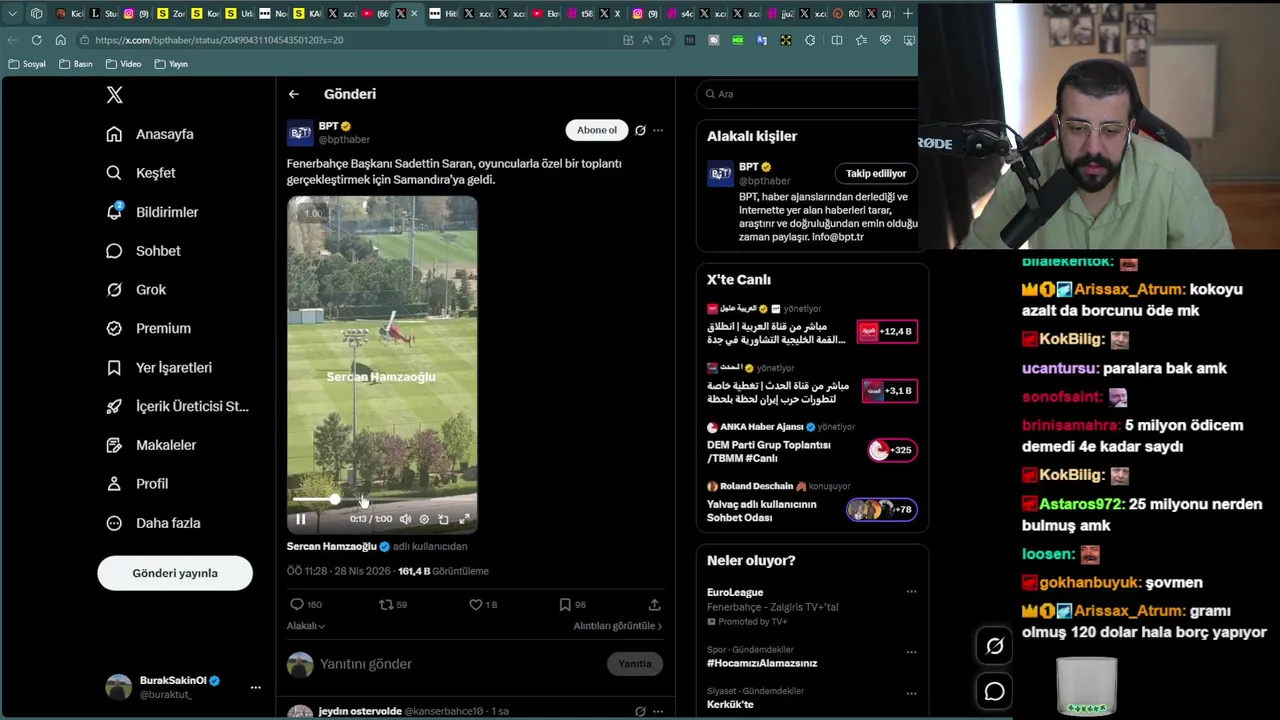Viewport: 1280px width, 720px height.
Task: Open the #HocamızıAlamazsınız trend
Action: (762, 663)
